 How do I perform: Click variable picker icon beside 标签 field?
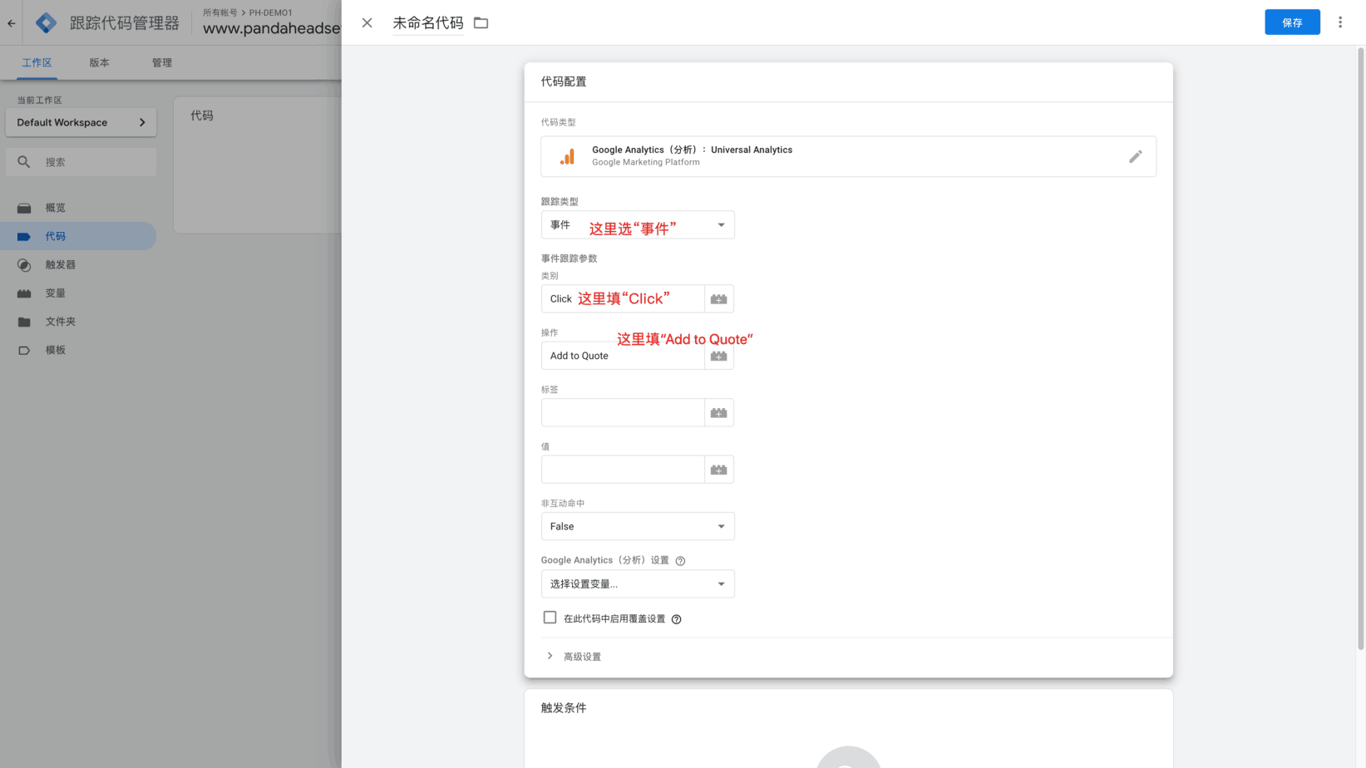point(718,413)
